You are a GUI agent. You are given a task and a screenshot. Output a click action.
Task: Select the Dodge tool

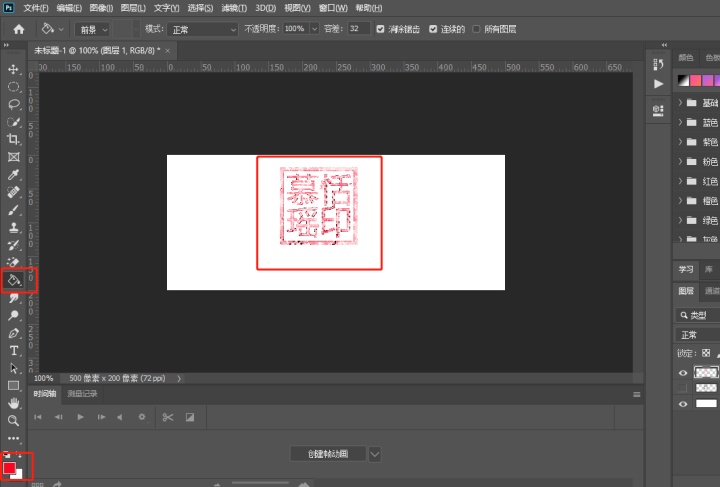pyautogui.click(x=13, y=315)
